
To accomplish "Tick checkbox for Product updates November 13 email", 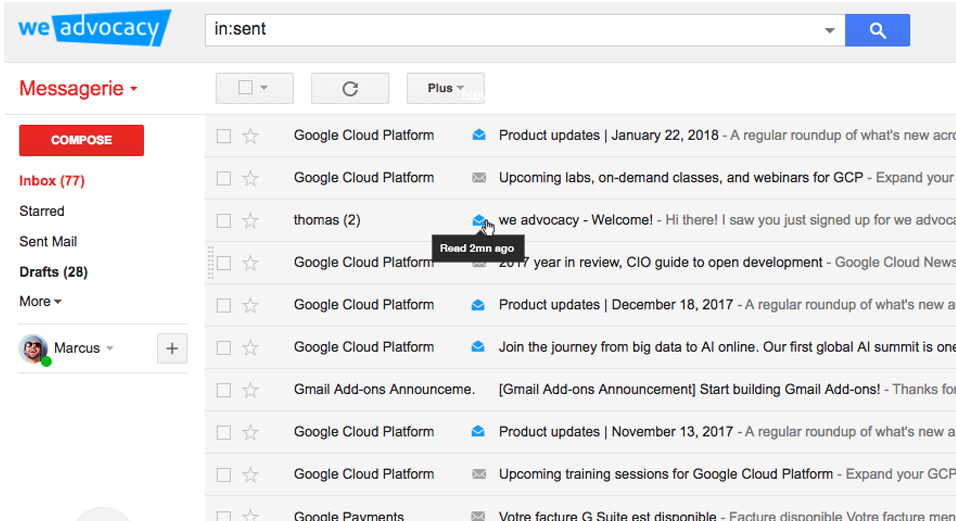I will [x=224, y=433].
